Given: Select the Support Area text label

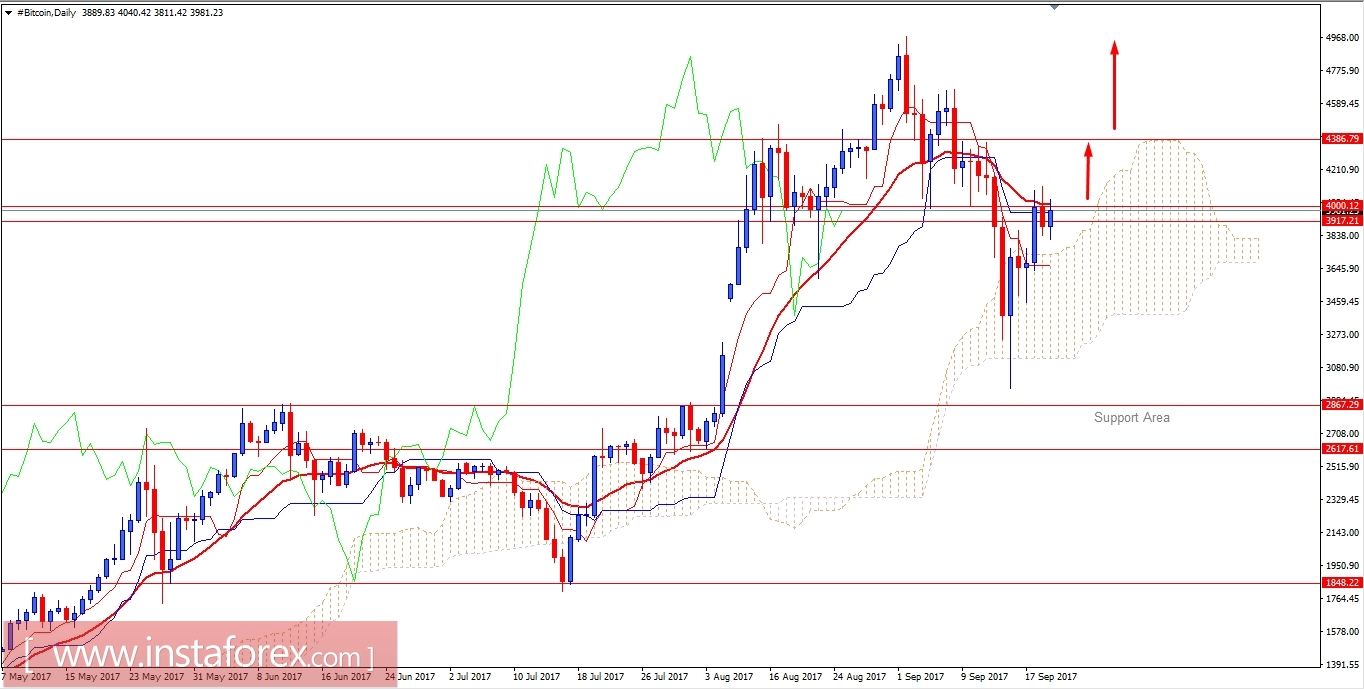Looking at the screenshot, I should [x=1131, y=417].
